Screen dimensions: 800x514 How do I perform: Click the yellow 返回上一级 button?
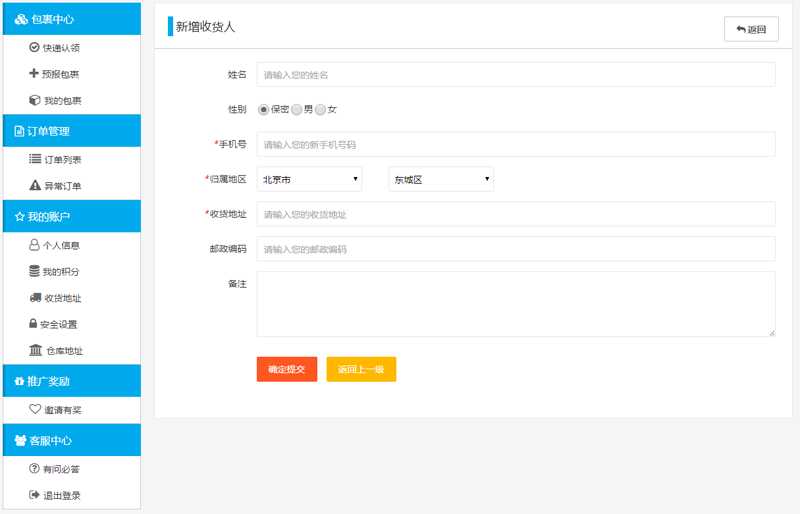[x=361, y=369]
